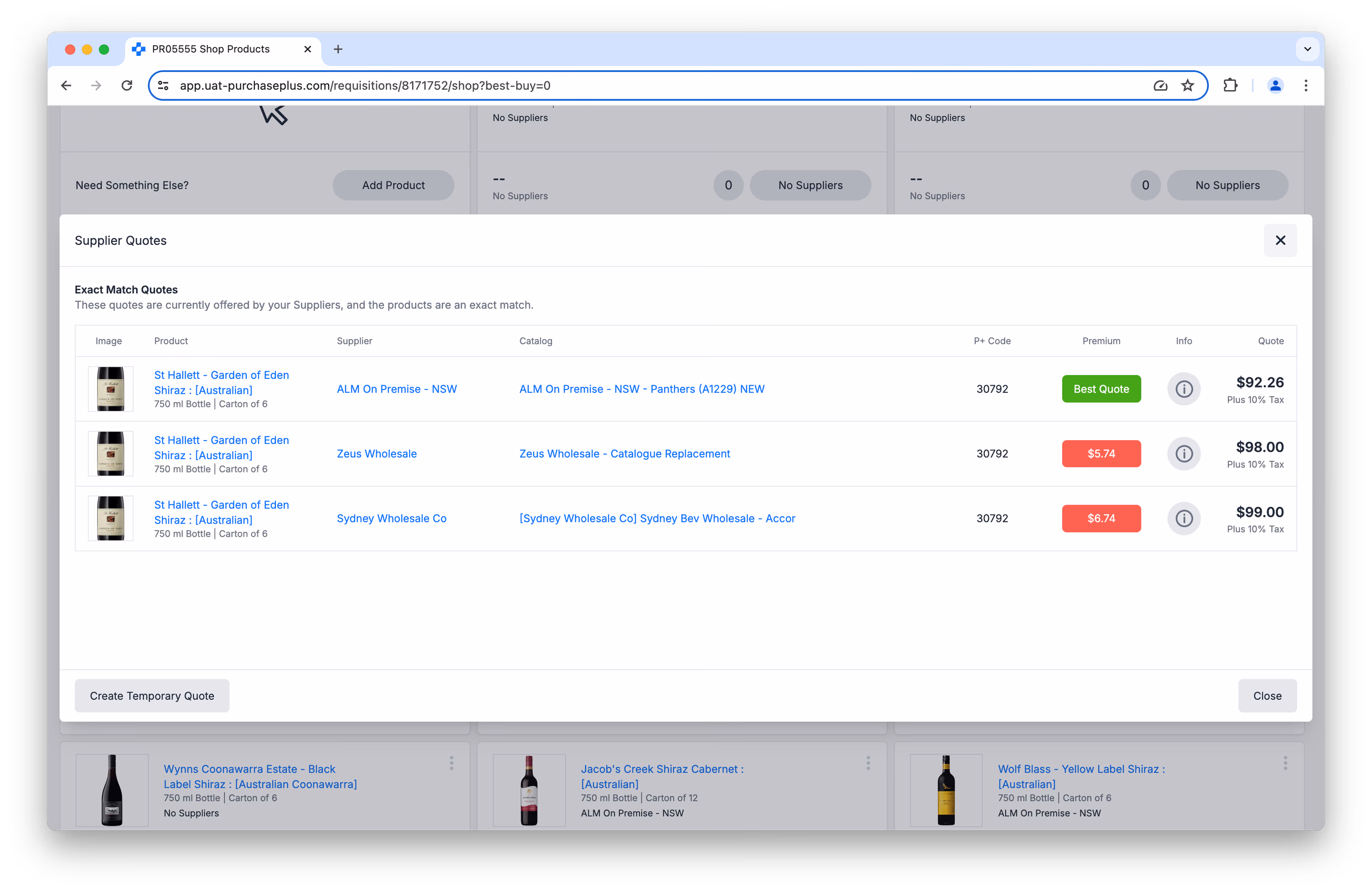Open browser extensions menu
Screen dimensions: 1372x893
coord(1230,85)
